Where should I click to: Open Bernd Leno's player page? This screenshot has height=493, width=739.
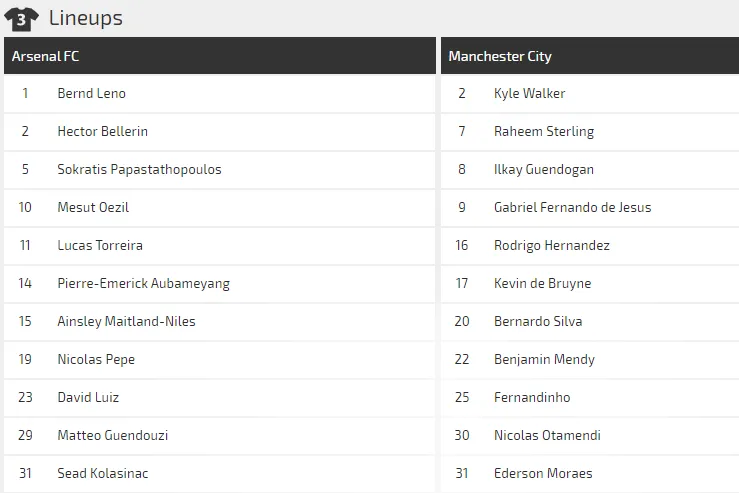(x=91, y=93)
